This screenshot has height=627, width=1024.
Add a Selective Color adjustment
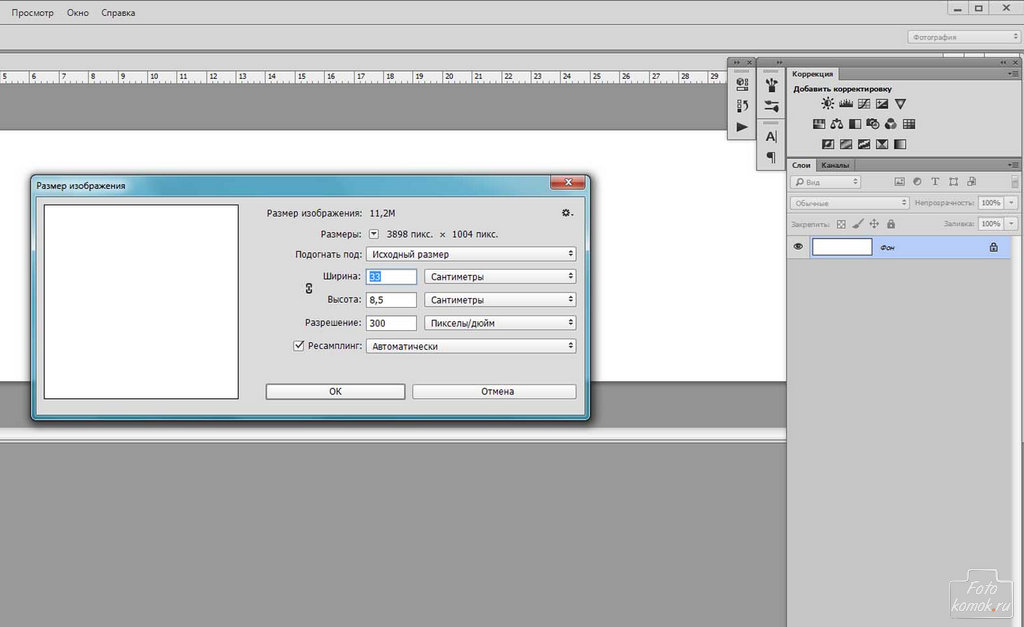(882, 144)
